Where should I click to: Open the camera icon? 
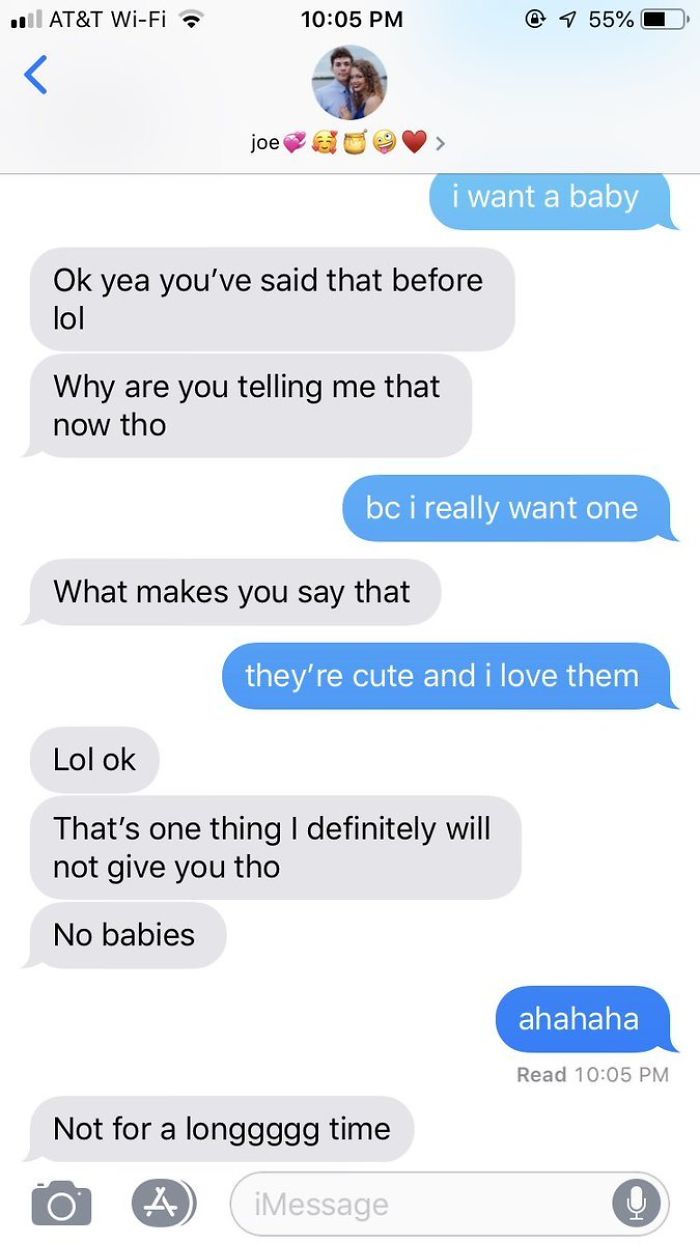pyautogui.click(x=61, y=1204)
